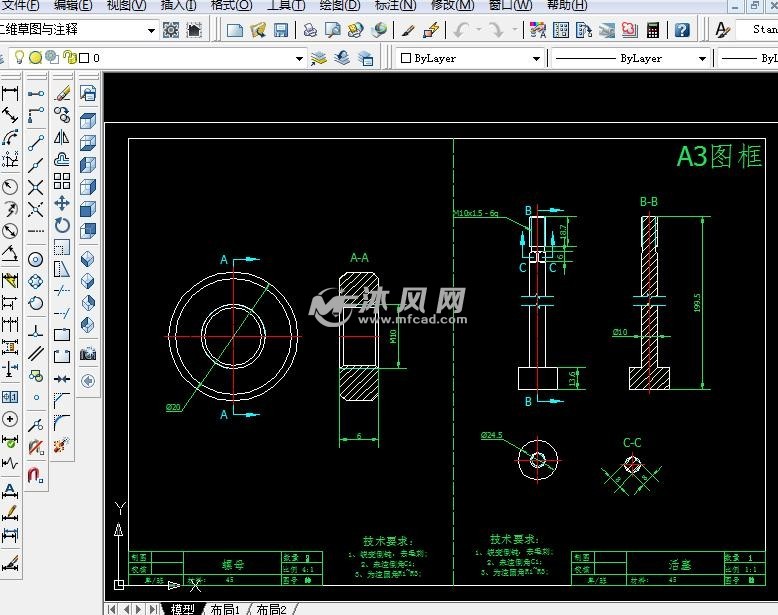Open the redo history dropdown arrow
778x615 pixels.
[x=515, y=30]
